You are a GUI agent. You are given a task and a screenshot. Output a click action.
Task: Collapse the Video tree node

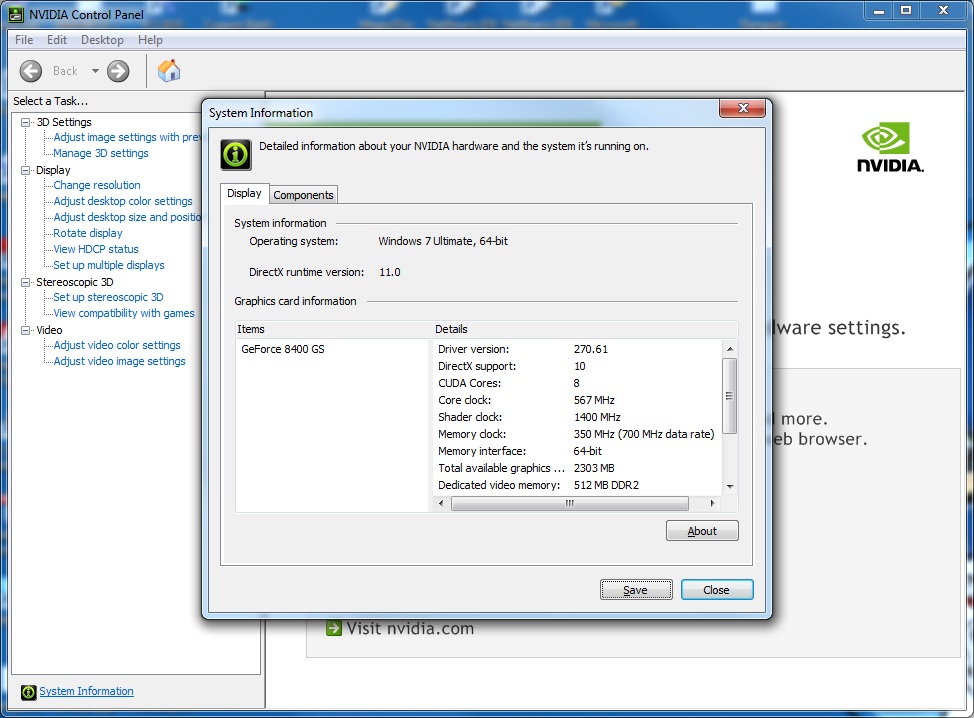pyautogui.click(x=26, y=330)
